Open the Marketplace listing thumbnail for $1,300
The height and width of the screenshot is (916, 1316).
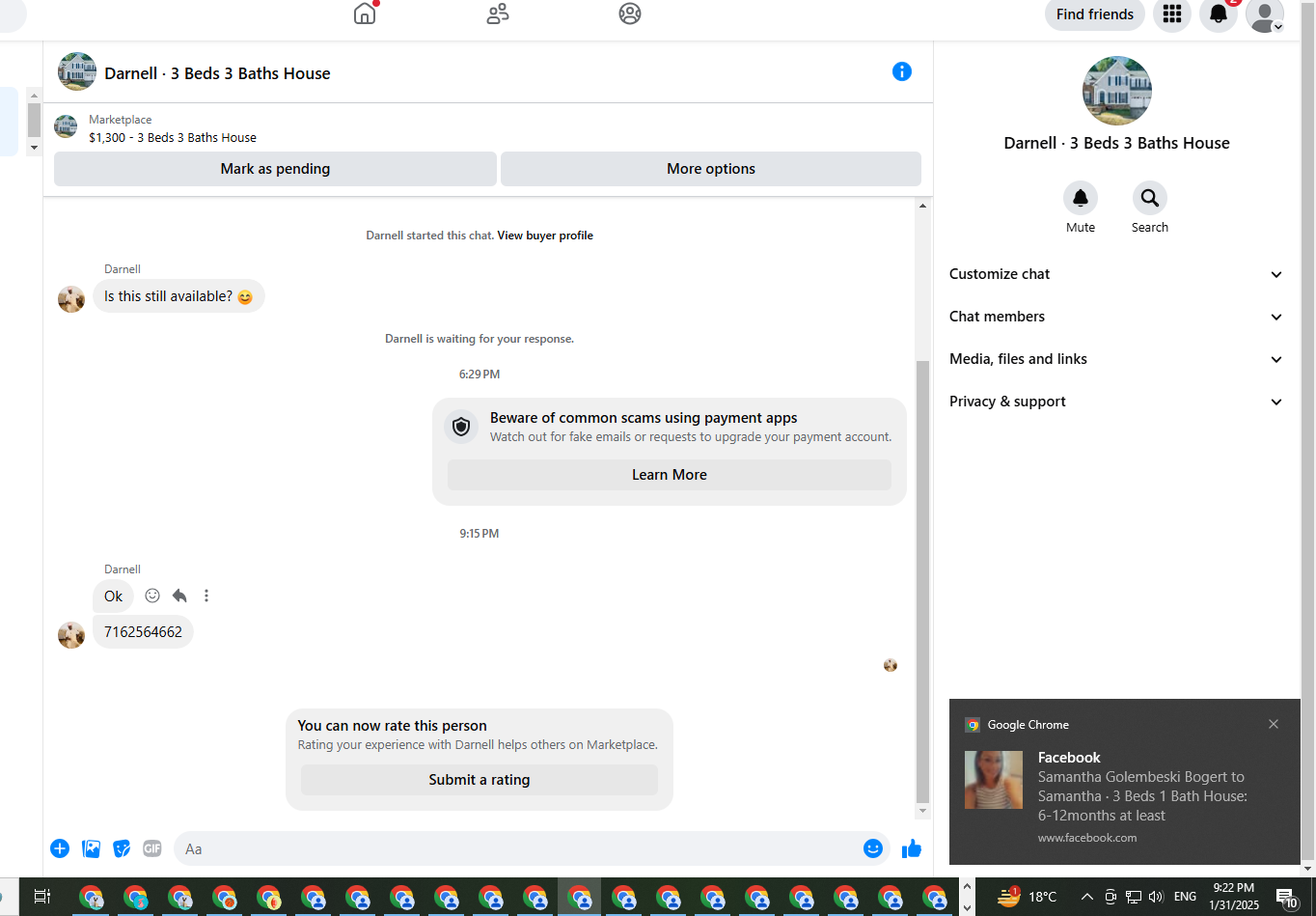(66, 126)
